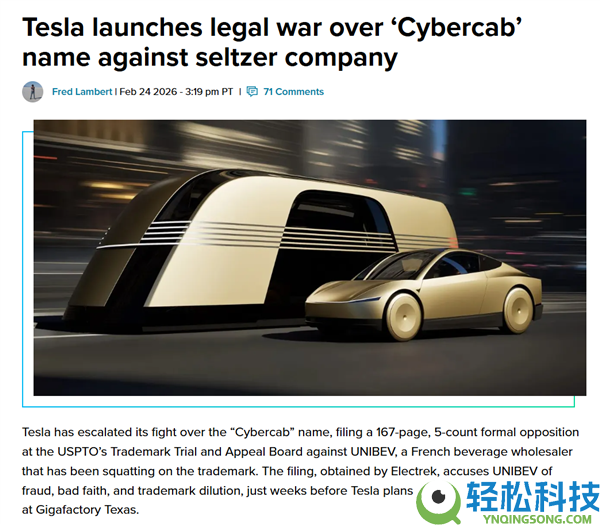Click the 3:19 pm PT timestamp
The width and height of the screenshot is (600, 525).
[209, 92]
